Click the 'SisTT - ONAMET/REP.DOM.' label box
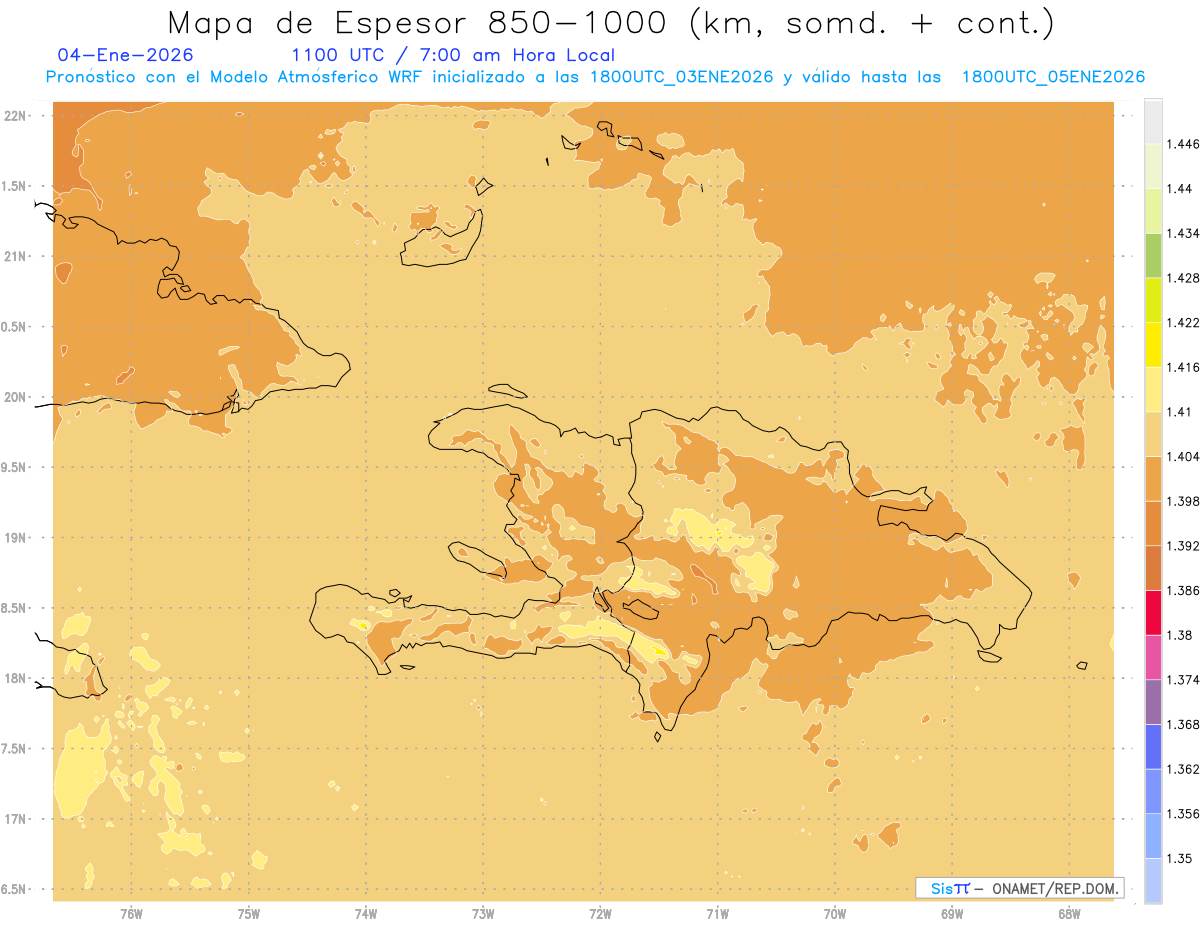 tap(1019, 888)
